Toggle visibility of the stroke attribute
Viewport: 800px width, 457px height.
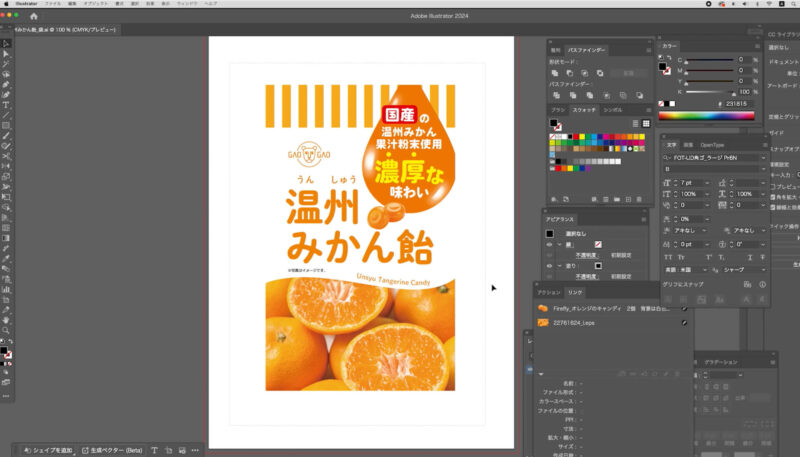click(x=549, y=245)
